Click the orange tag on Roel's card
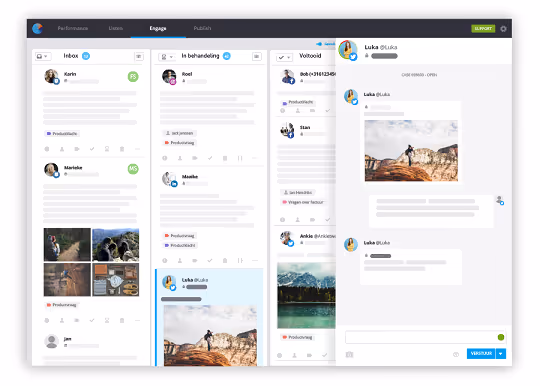Screen dimensions: 540x386 pos(179,143)
